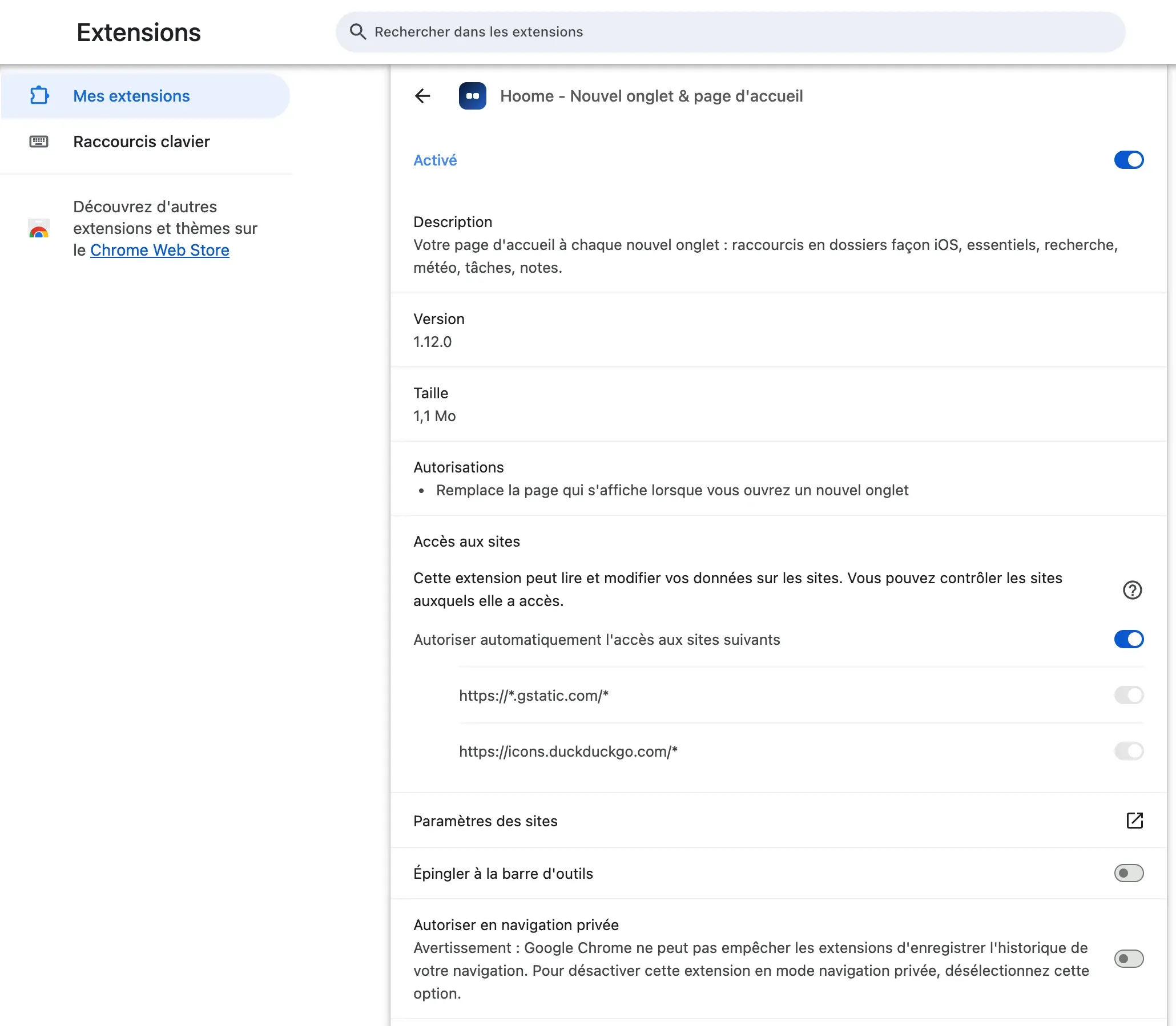Image resolution: width=1176 pixels, height=1026 pixels.
Task: Click the Autorisations heading
Action: (x=458, y=467)
